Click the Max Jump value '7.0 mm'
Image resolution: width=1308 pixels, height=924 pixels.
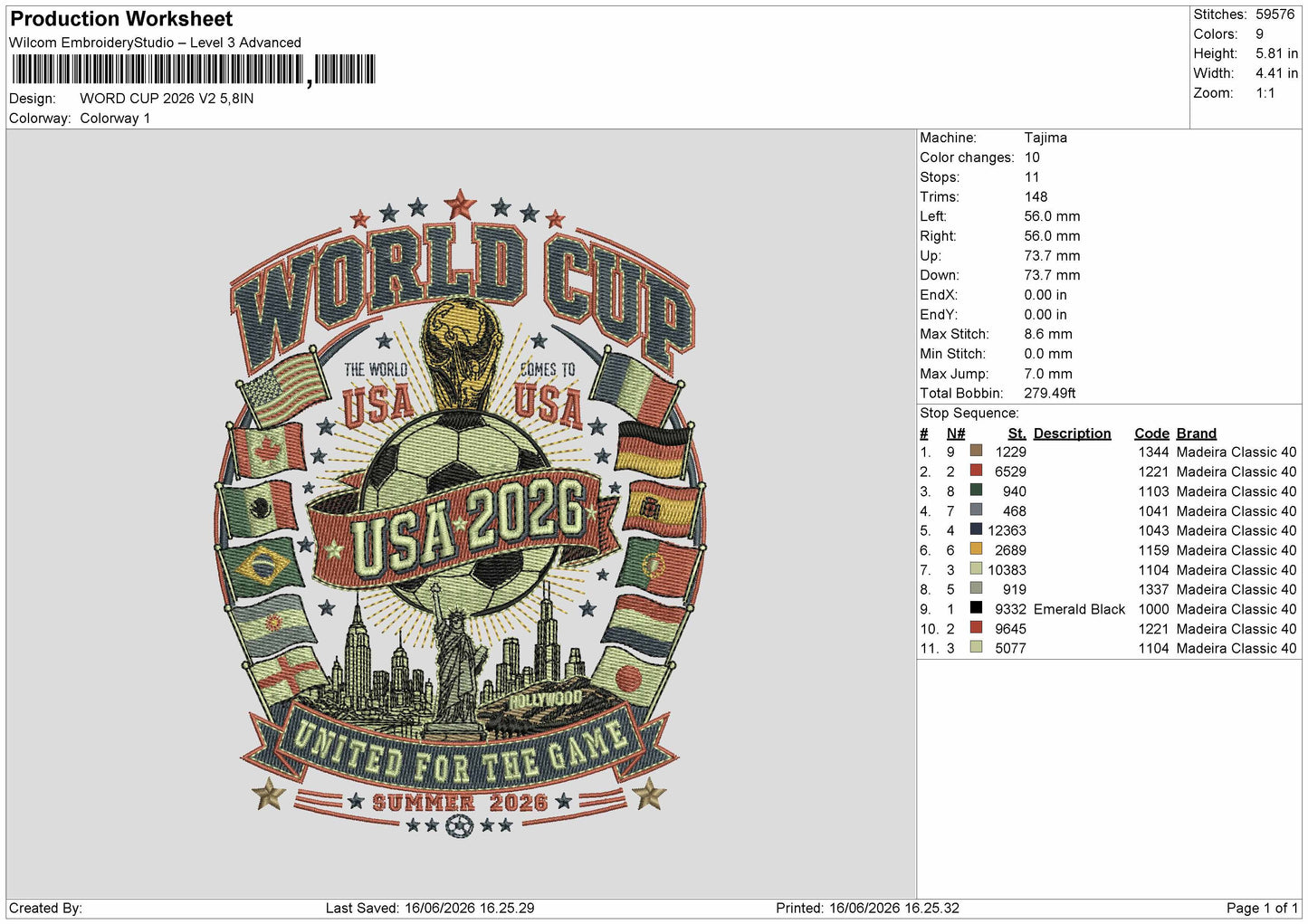click(1048, 374)
